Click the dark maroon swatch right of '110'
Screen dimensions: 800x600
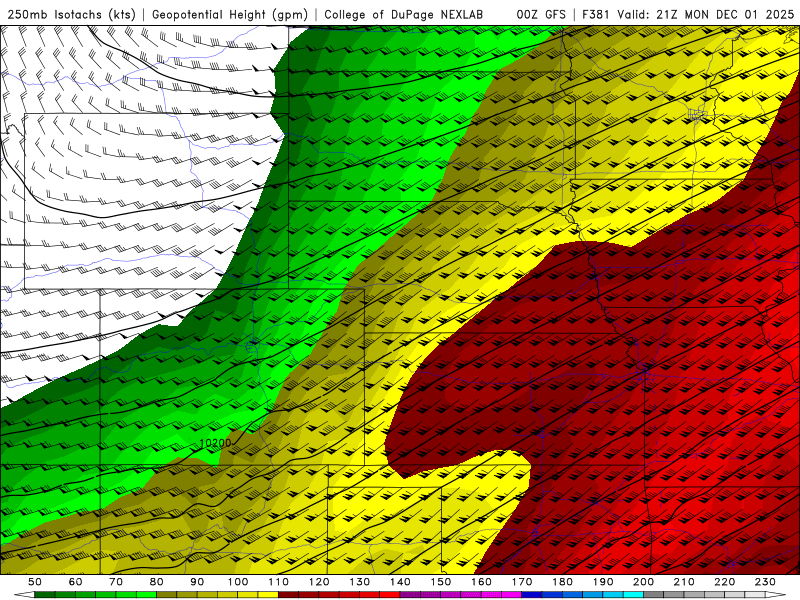289,595
